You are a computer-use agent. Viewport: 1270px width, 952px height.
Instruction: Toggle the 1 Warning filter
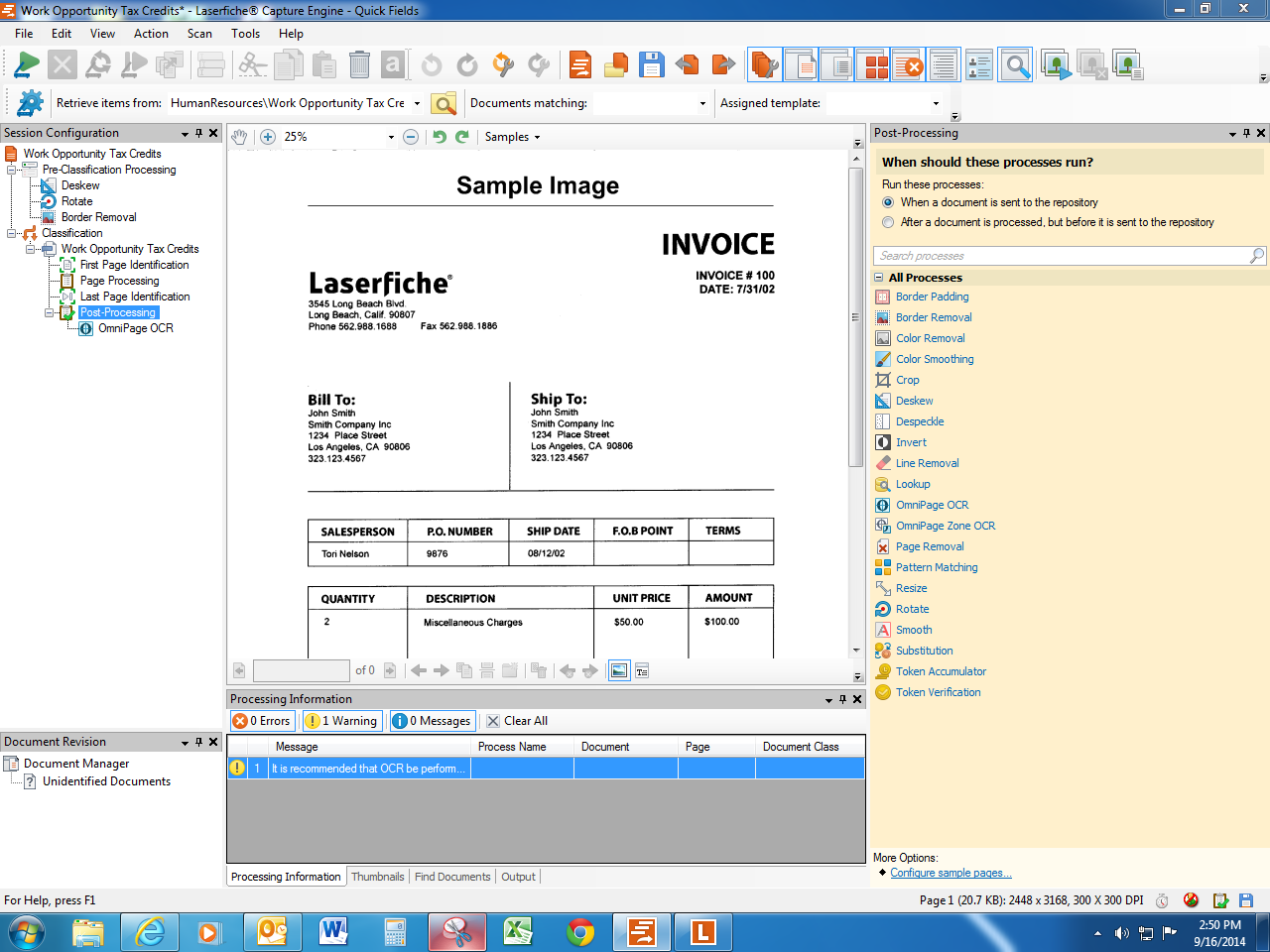coord(341,721)
